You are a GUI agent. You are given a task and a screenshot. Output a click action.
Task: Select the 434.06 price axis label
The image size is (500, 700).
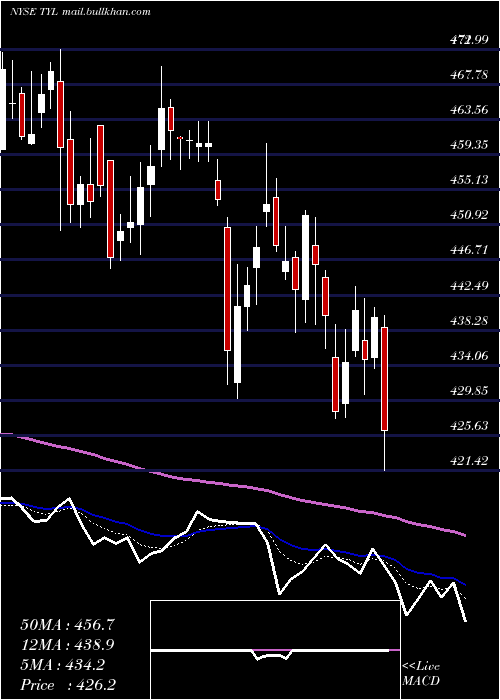[469, 356]
